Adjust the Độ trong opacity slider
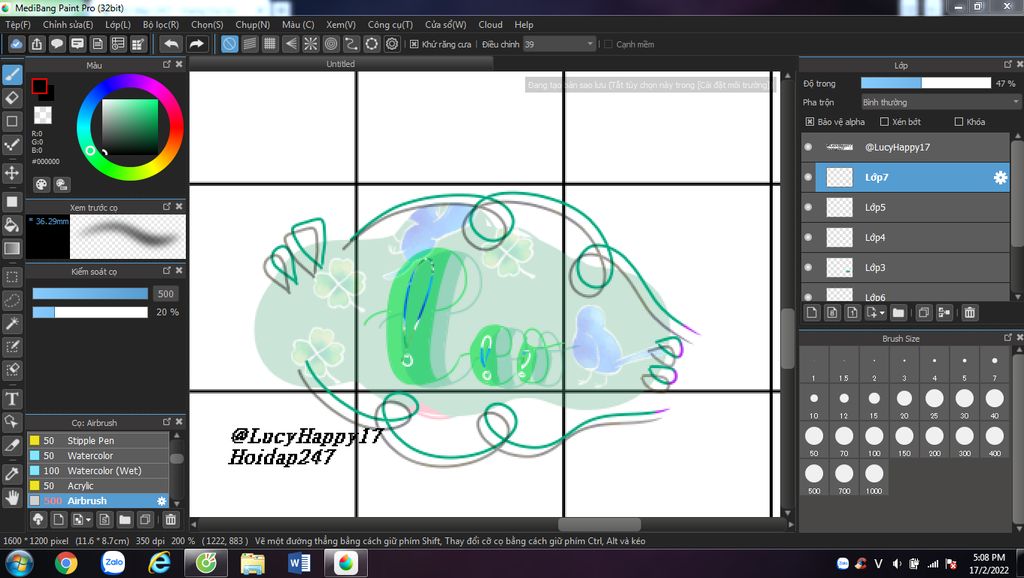Screen dimensions: 1024x578 tap(925, 83)
